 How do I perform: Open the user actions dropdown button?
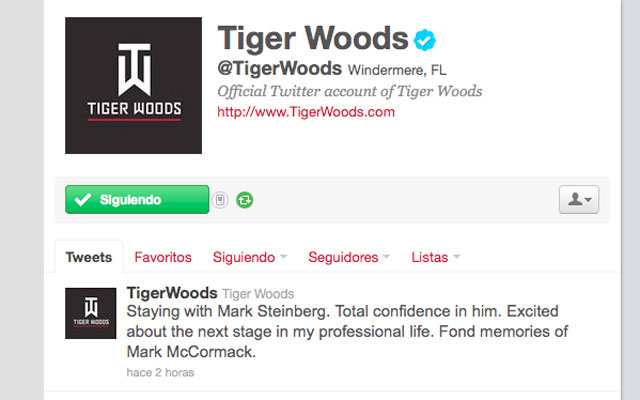pyautogui.click(x=579, y=200)
